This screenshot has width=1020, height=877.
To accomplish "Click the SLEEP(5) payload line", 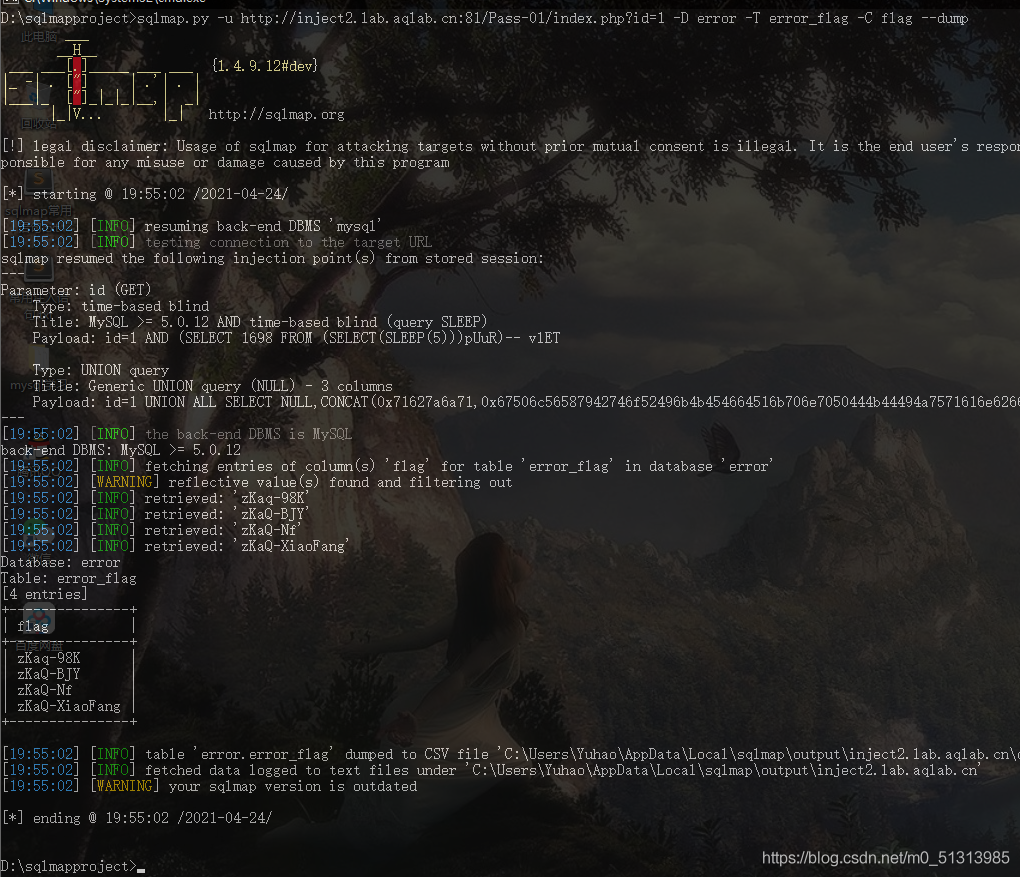I will (x=296, y=338).
